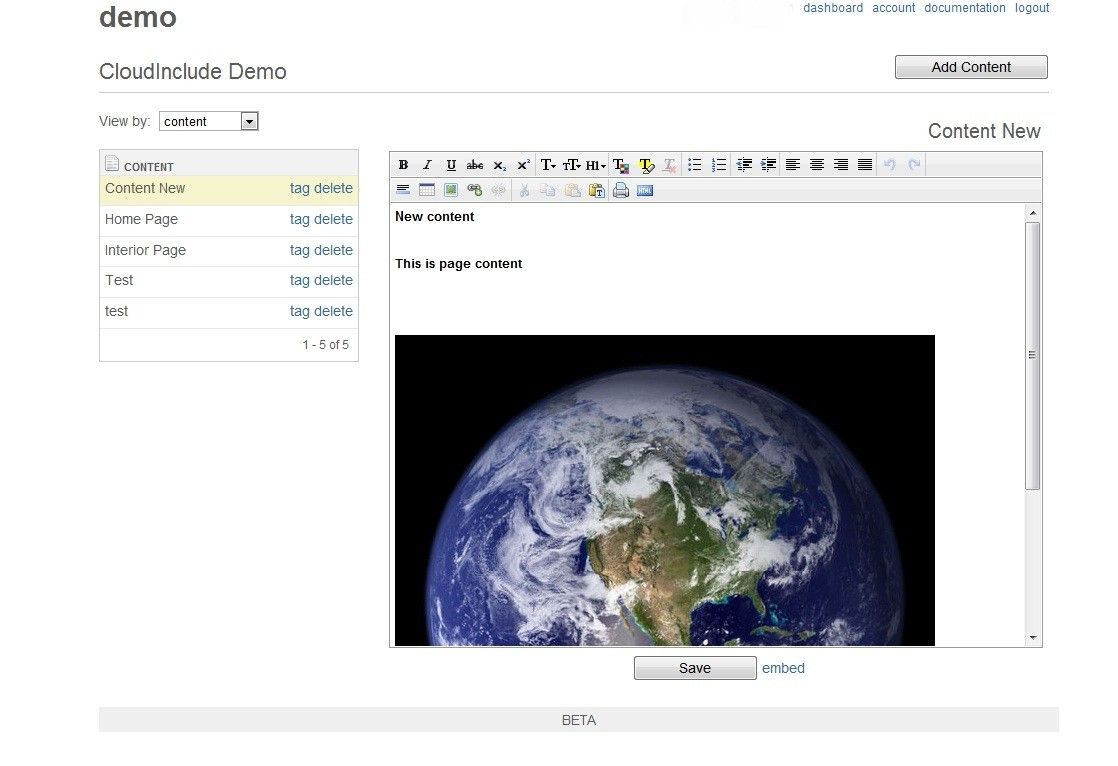1118x766 pixels.
Task: Toggle italic formatting in the editor
Action: click(x=427, y=165)
